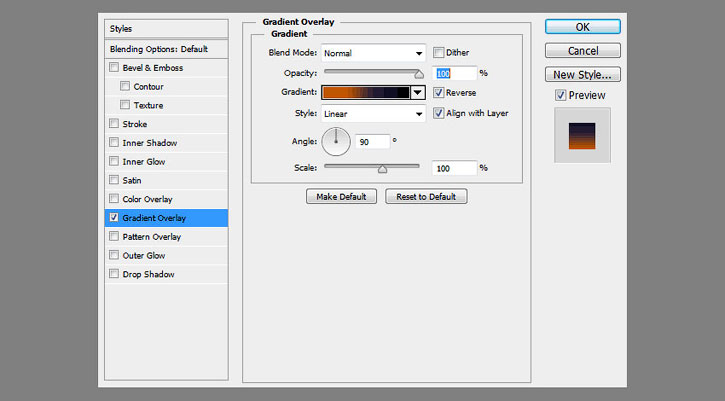Image resolution: width=725 pixels, height=401 pixels.
Task: Click the New Style... button
Action: point(583,74)
